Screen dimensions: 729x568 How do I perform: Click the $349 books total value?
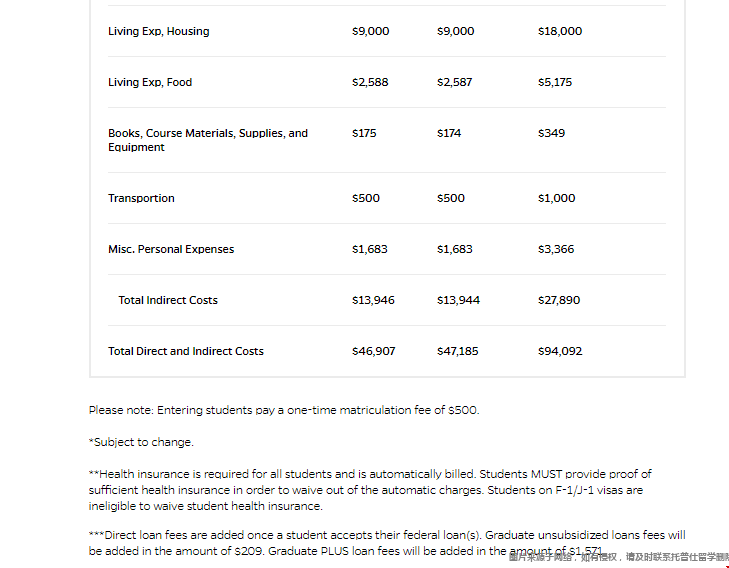click(551, 133)
